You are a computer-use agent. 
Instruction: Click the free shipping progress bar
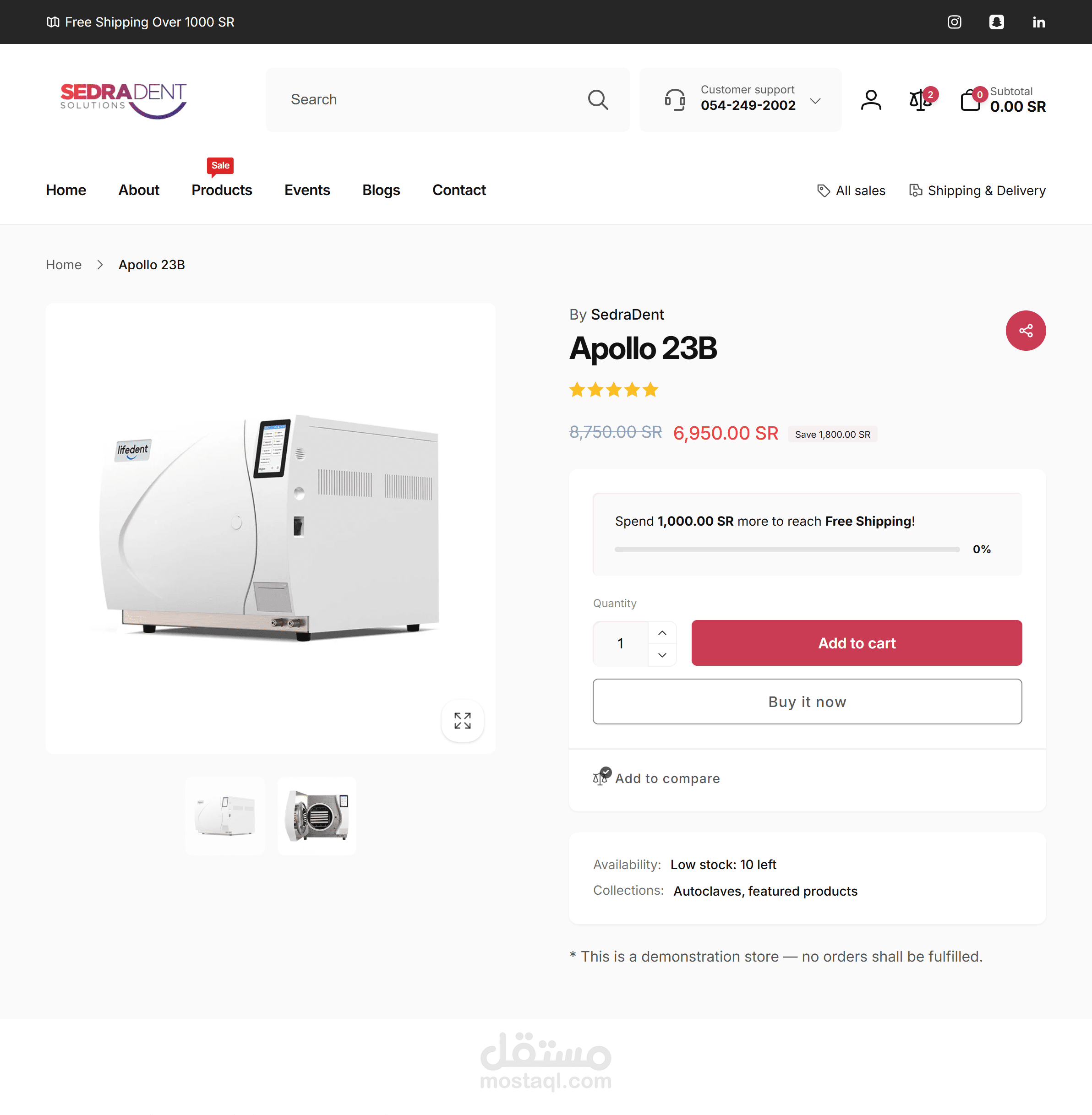tap(787, 549)
